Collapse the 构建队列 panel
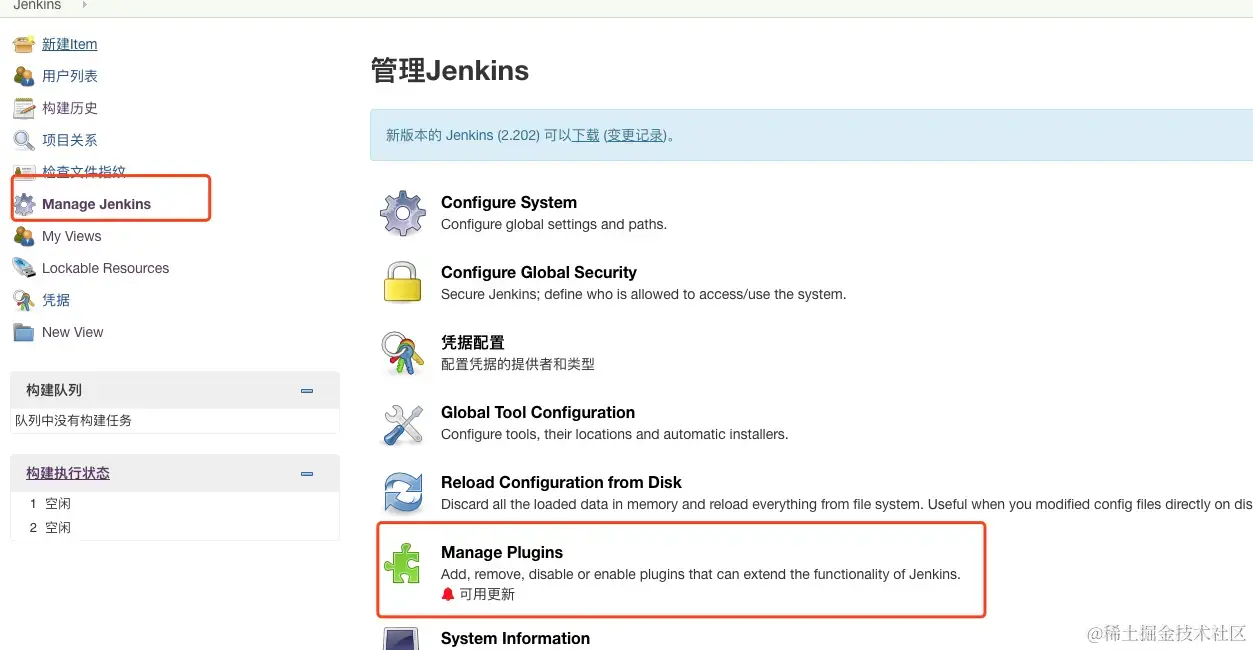This screenshot has width=1253, height=650. click(307, 391)
